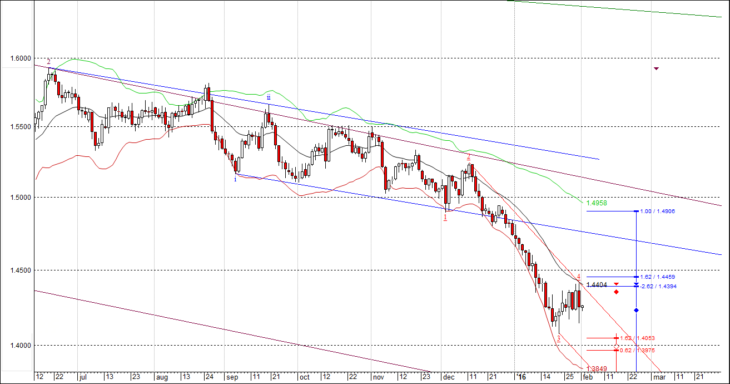Select the sep label on the date axis
This screenshot has width=730, height=384.
(x=232, y=377)
